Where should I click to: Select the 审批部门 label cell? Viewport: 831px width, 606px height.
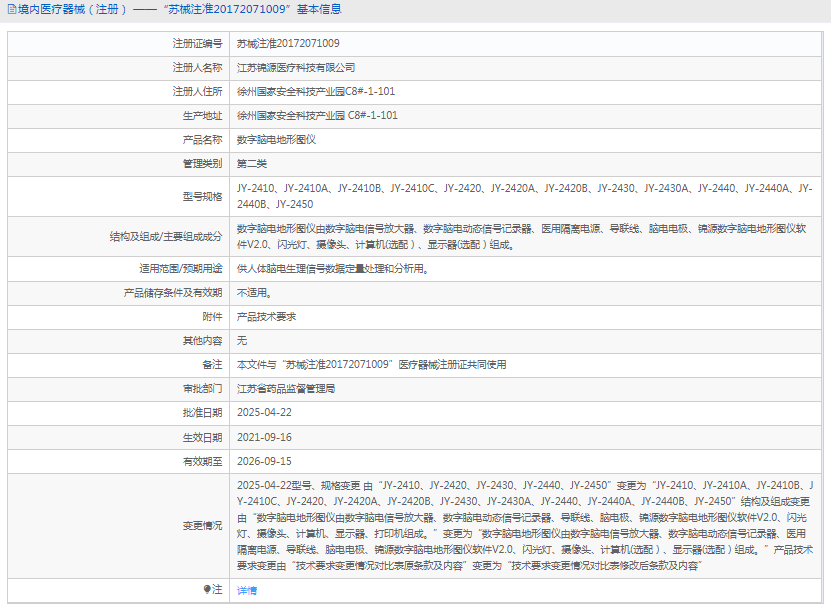point(119,389)
